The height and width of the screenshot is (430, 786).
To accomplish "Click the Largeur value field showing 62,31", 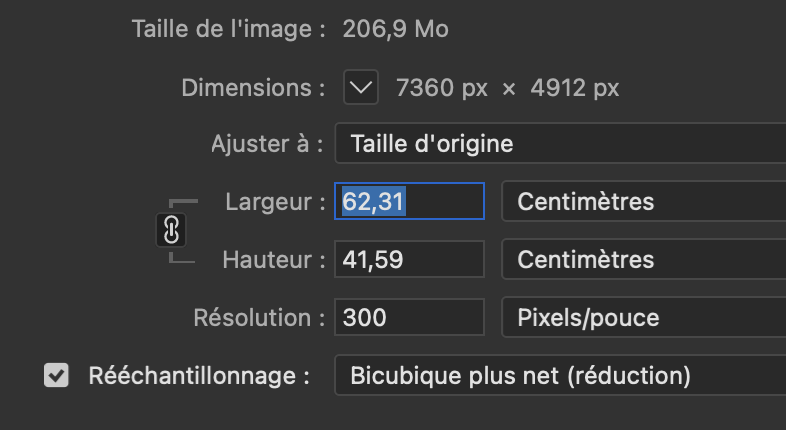I will (409, 201).
